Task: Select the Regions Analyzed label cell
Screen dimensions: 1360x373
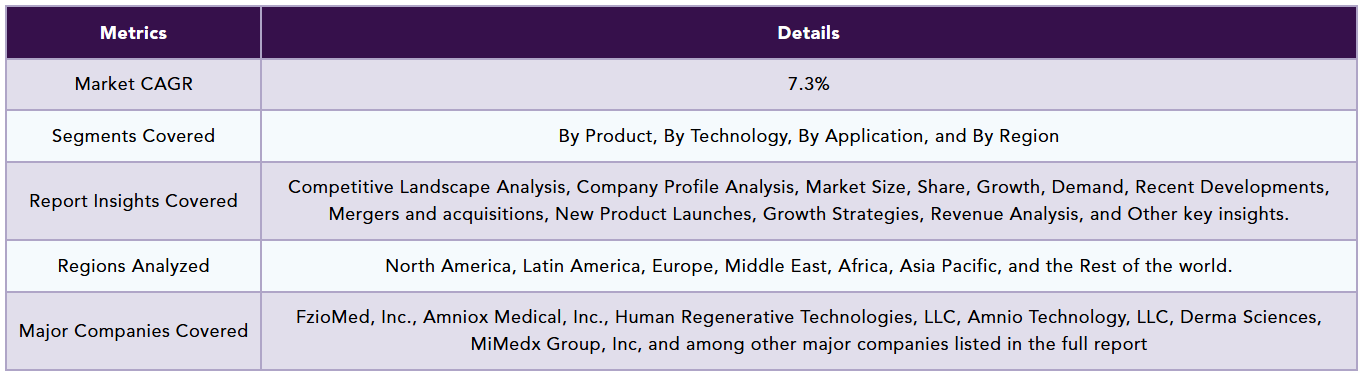Action: coord(133,266)
